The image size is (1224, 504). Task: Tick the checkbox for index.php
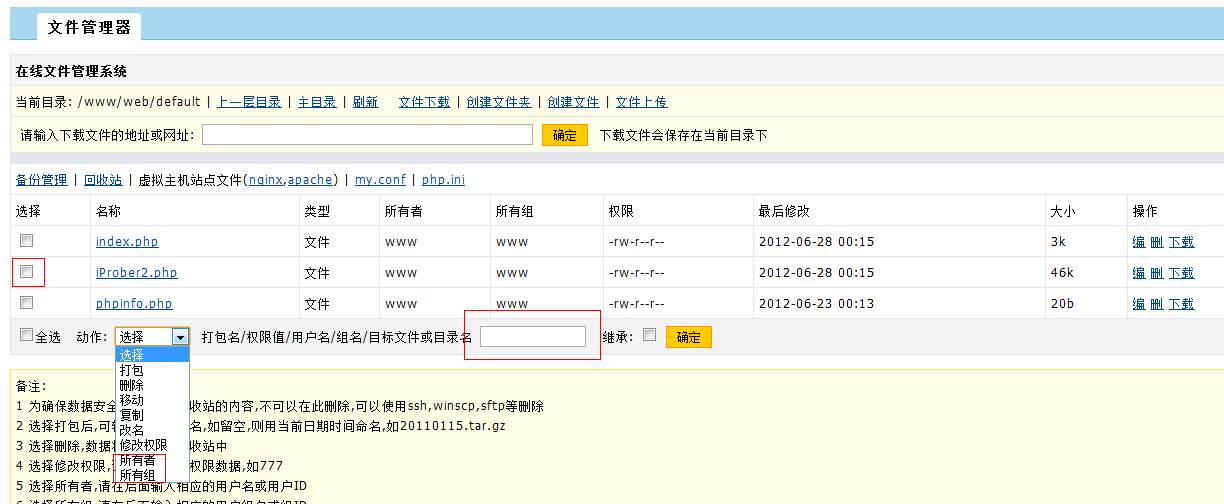[x=27, y=241]
